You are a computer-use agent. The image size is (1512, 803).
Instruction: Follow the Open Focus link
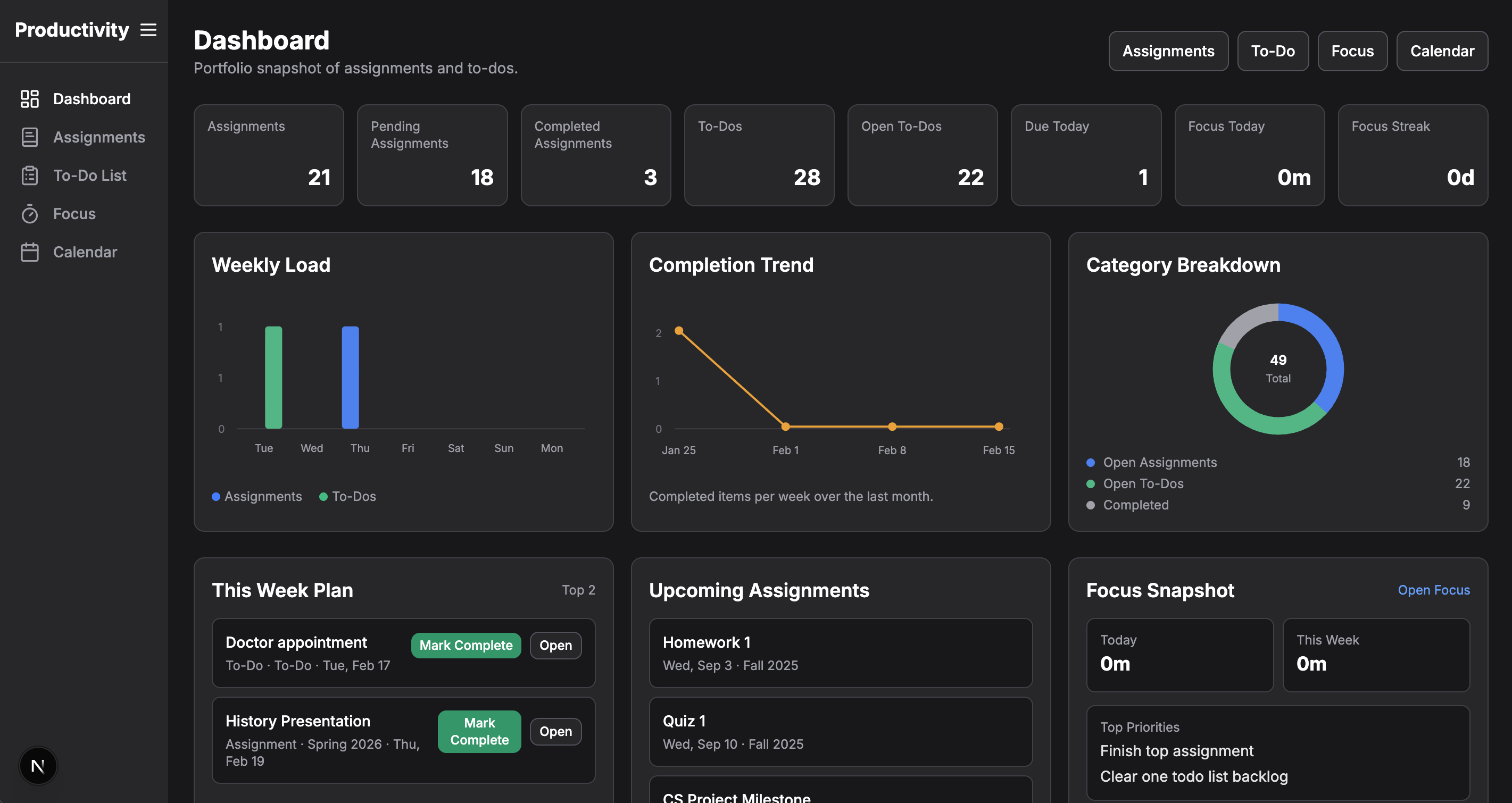click(1434, 590)
